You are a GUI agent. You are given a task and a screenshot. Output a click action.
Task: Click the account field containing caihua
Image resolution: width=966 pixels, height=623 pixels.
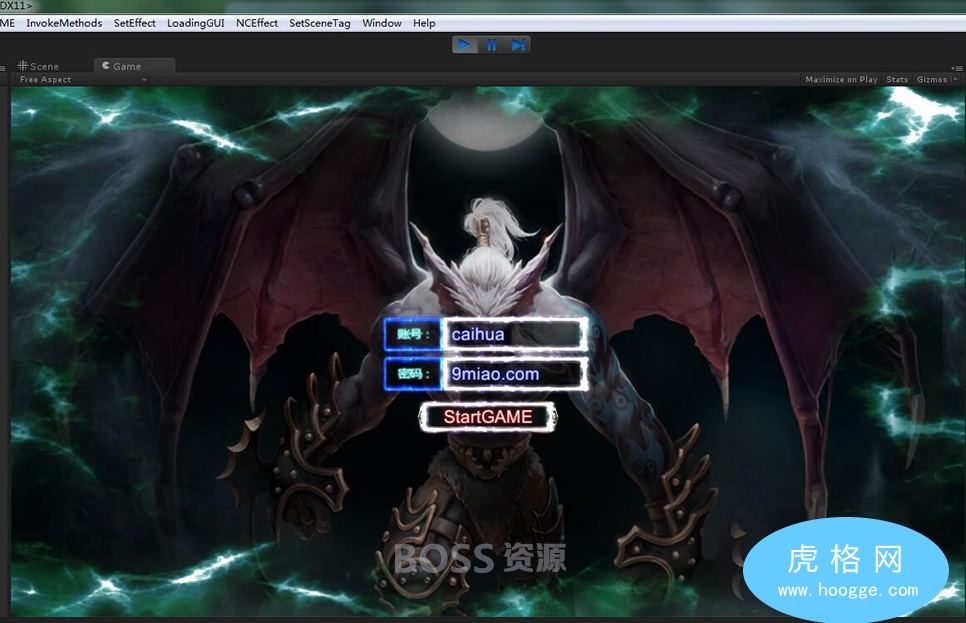tap(515, 334)
